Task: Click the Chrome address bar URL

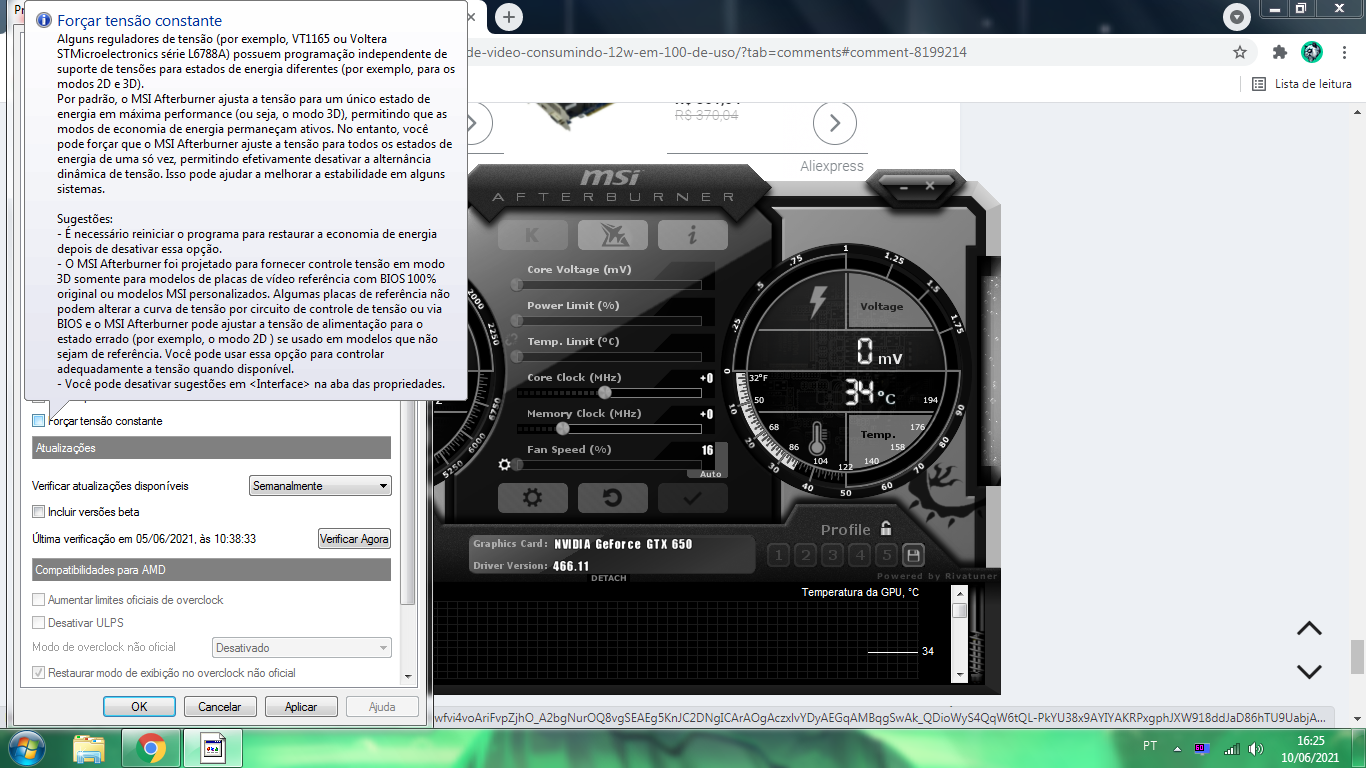Action: coord(716,52)
